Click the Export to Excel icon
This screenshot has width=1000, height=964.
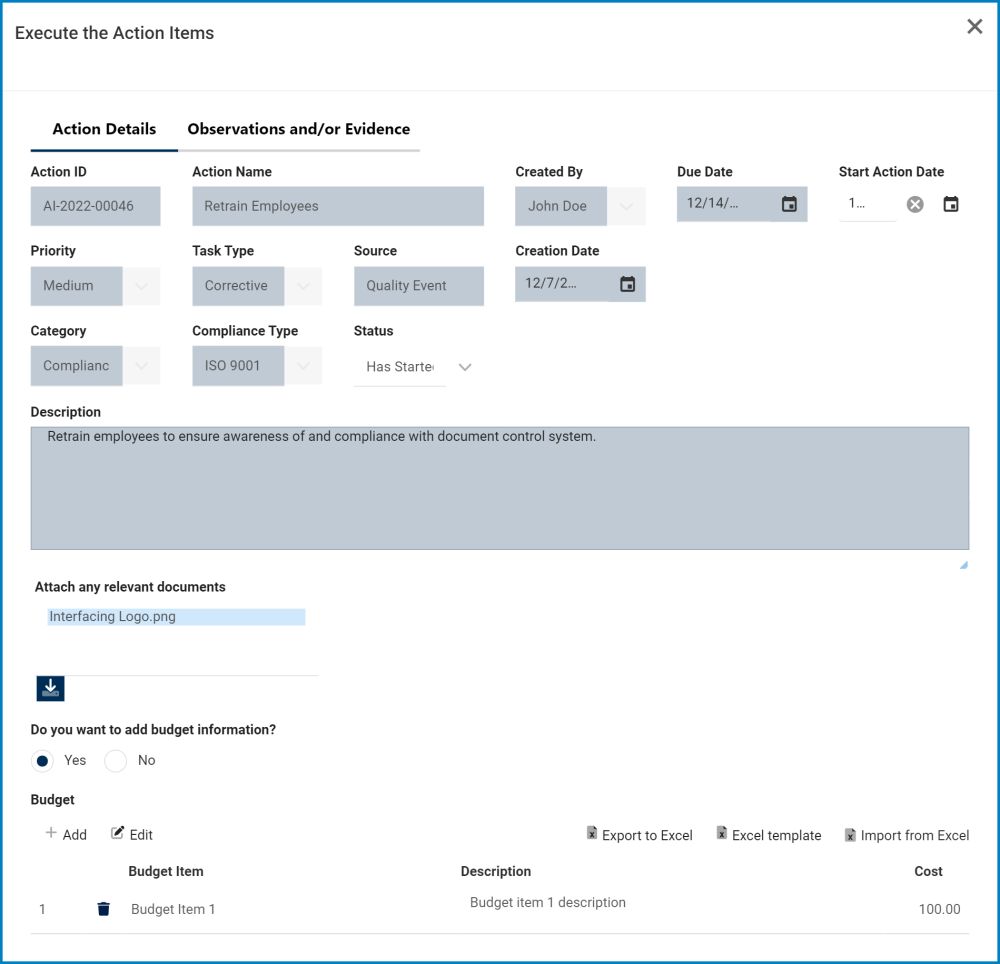click(x=592, y=834)
